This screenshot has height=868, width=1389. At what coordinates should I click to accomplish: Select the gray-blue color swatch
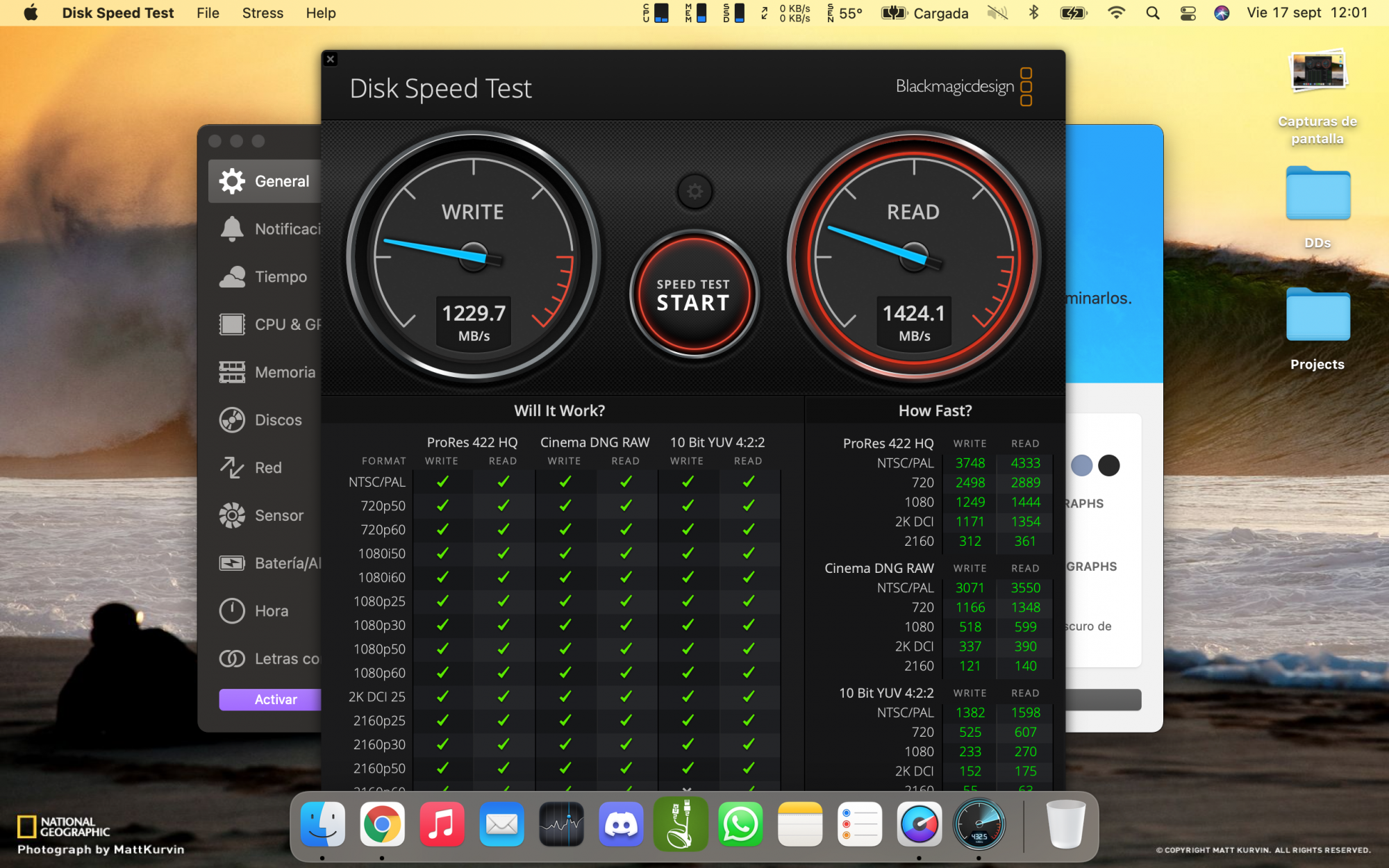point(1081,465)
